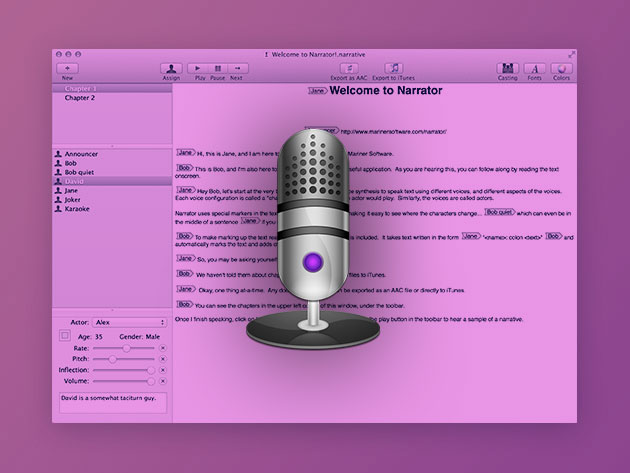Open the Fonts toolbar icon
630x473 pixels.
[534, 68]
